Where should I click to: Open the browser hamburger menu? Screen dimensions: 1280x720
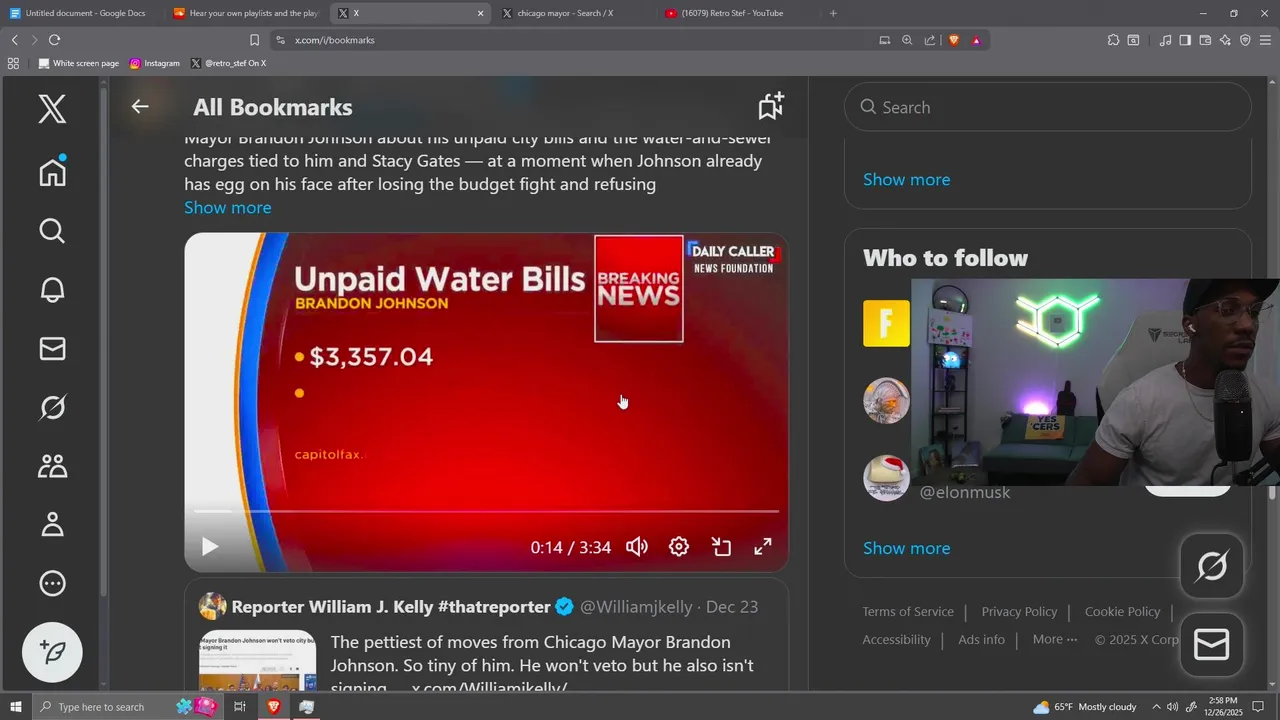1266,40
